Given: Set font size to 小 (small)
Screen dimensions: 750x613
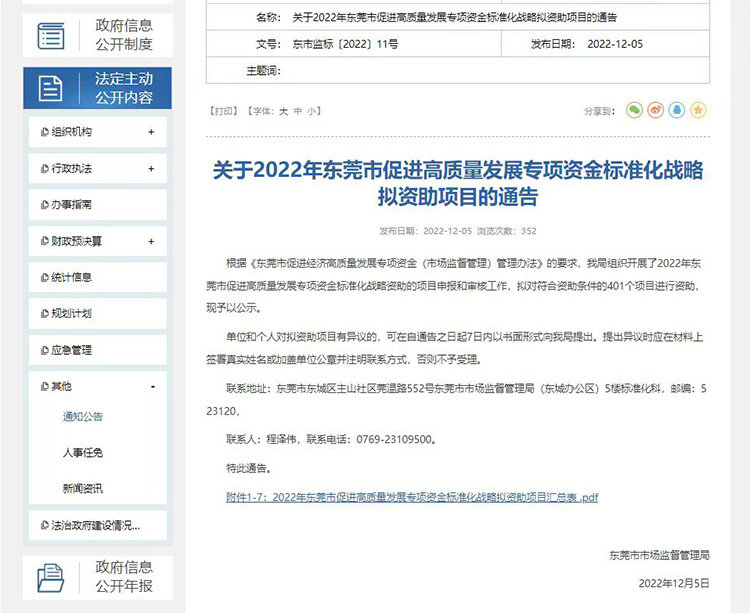Looking at the screenshot, I should 311,111.
